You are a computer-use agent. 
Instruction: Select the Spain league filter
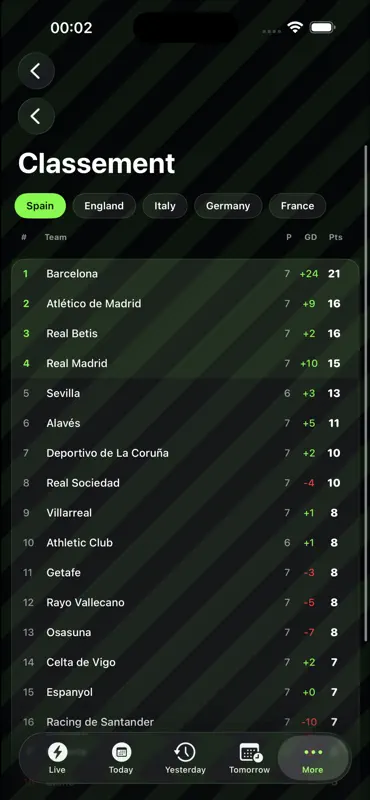pyautogui.click(x=40, y=206)
